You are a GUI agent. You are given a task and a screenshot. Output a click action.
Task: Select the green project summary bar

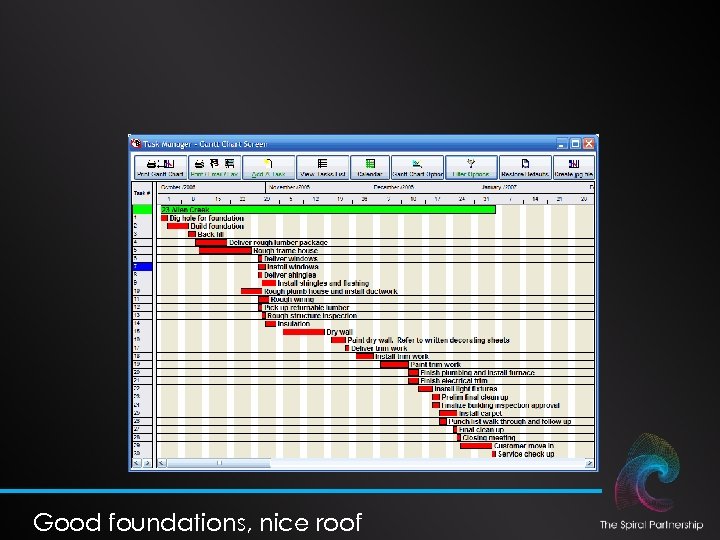pos(328,210)
